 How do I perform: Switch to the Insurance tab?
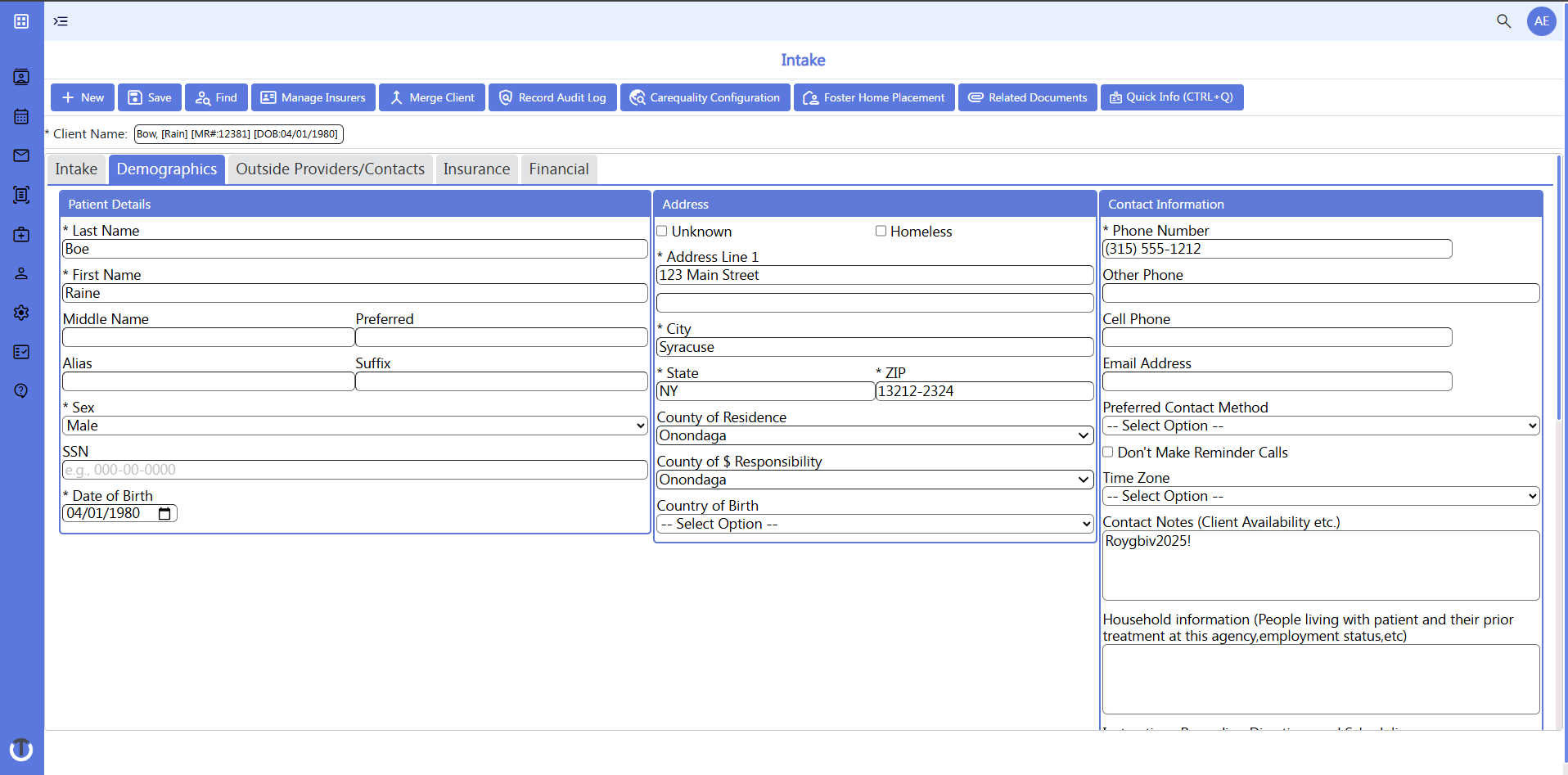[476, 169]
